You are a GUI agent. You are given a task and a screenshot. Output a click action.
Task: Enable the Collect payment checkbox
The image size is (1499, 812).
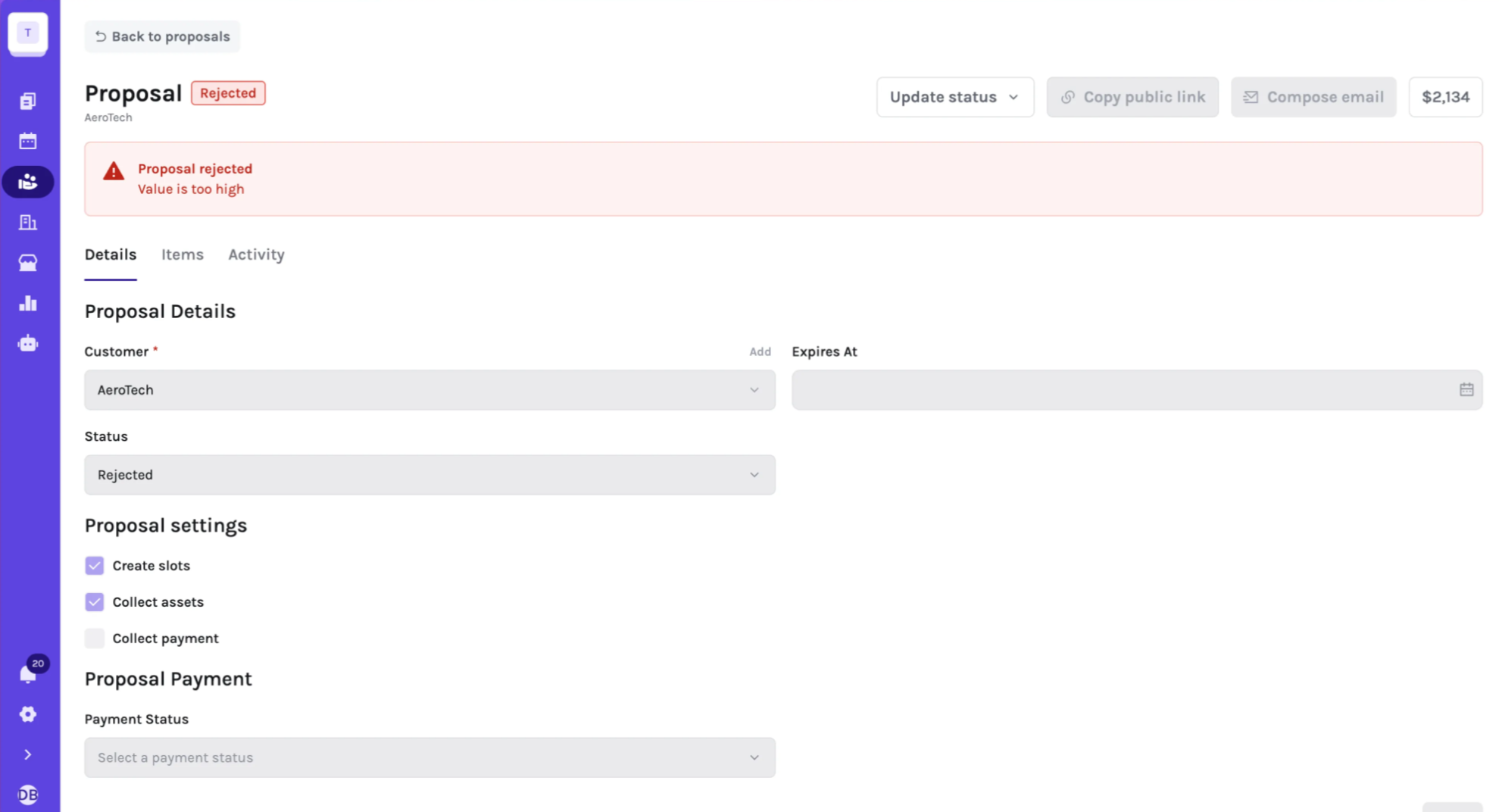[x=95, y=639]
